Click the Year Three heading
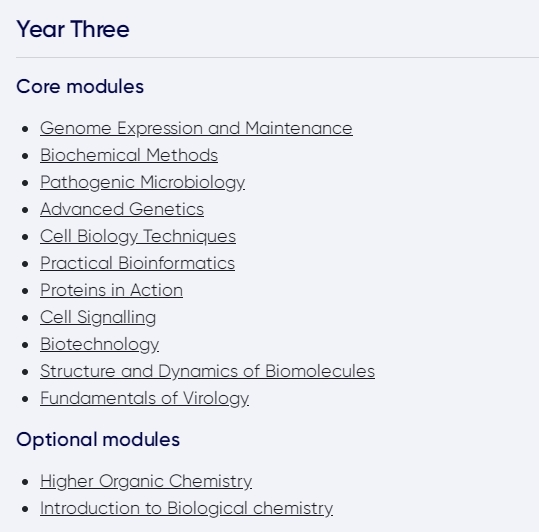The width and height of the screenshot is (539, 532). [73, 29]
